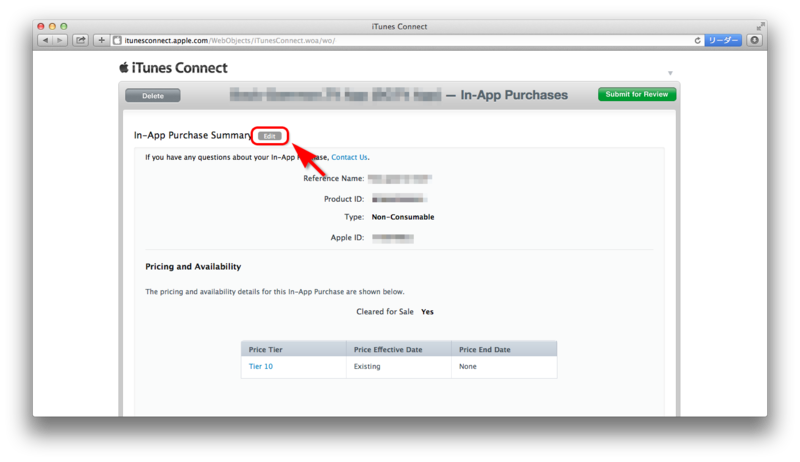
Task: Expand the small arrow menu under header
Action: (x=670, y=73)
